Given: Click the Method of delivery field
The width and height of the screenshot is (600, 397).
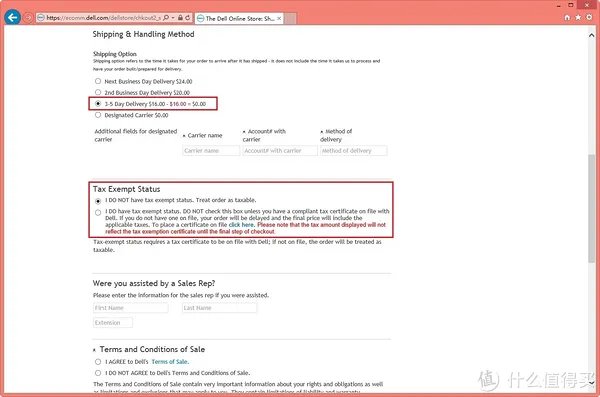Looking at the screenshot, I should tap(354, 151).
